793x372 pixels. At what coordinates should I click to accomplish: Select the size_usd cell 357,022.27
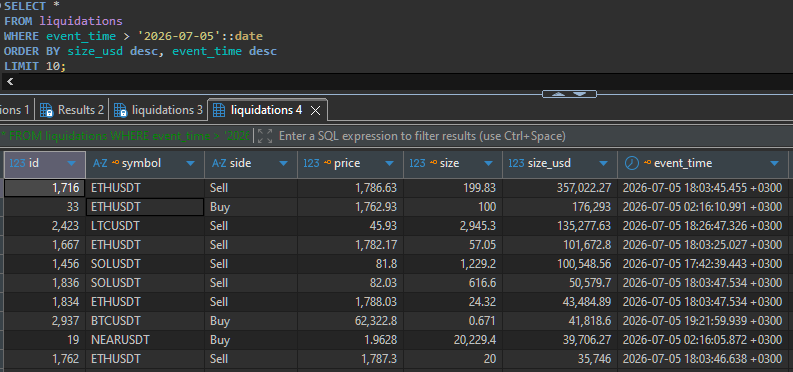[560, 188]
